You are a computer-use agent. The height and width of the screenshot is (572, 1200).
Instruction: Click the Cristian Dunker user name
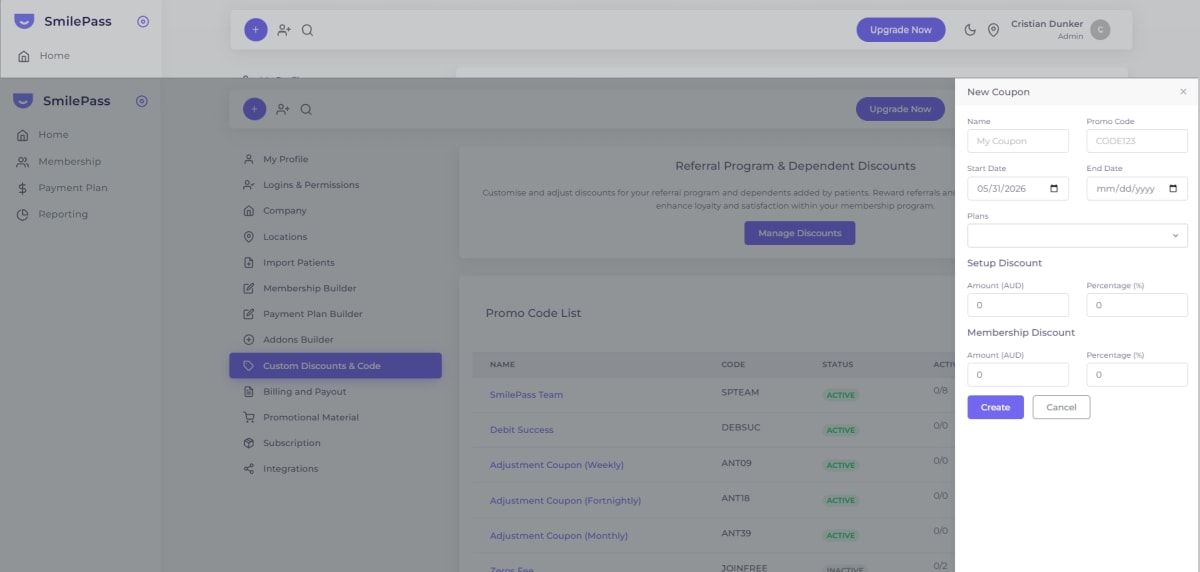click(1047, 24)
